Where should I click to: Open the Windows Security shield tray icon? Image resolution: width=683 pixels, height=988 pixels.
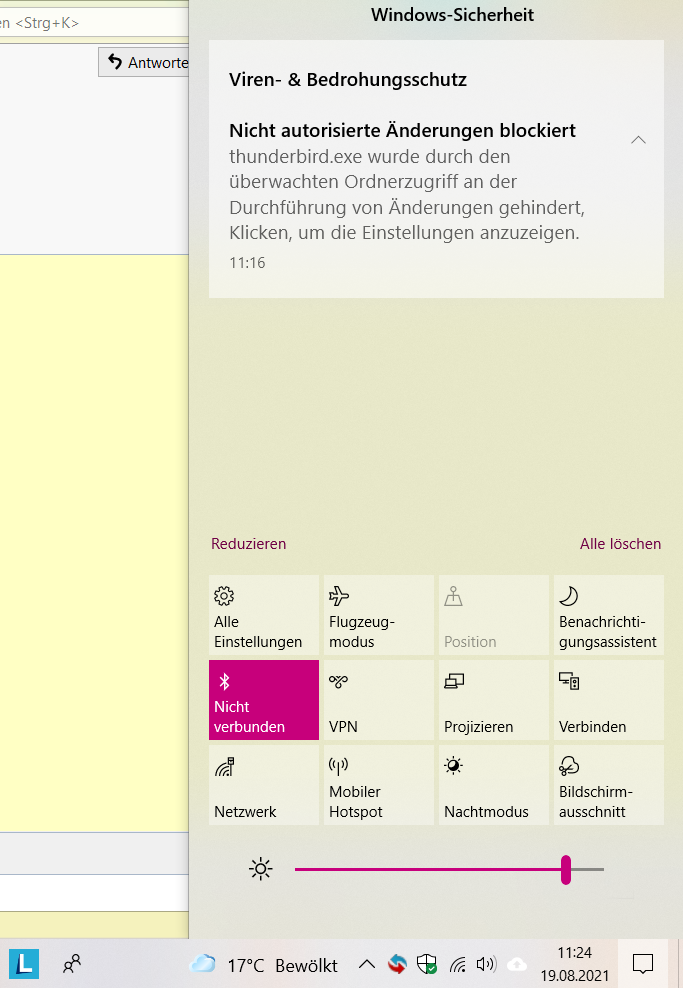427,964
